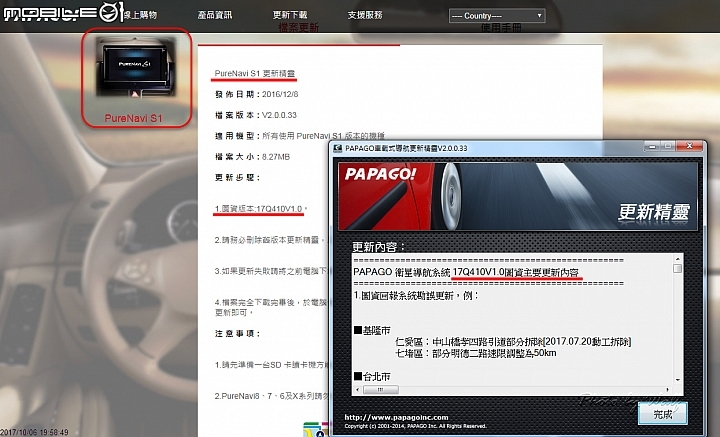Screen dimensions: 720x437
Task: Close the PAPAGO update wizard window
Action: tap(689, 146)
